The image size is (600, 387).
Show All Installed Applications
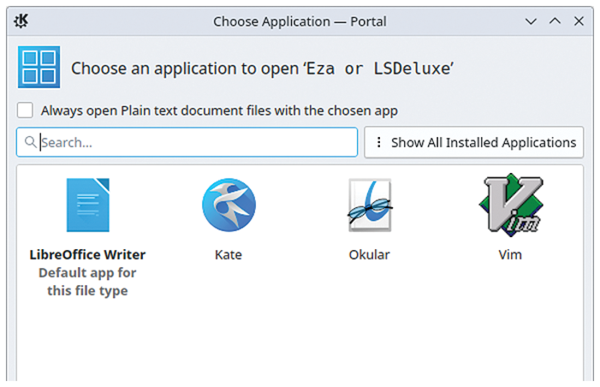(x=474, y=142)
